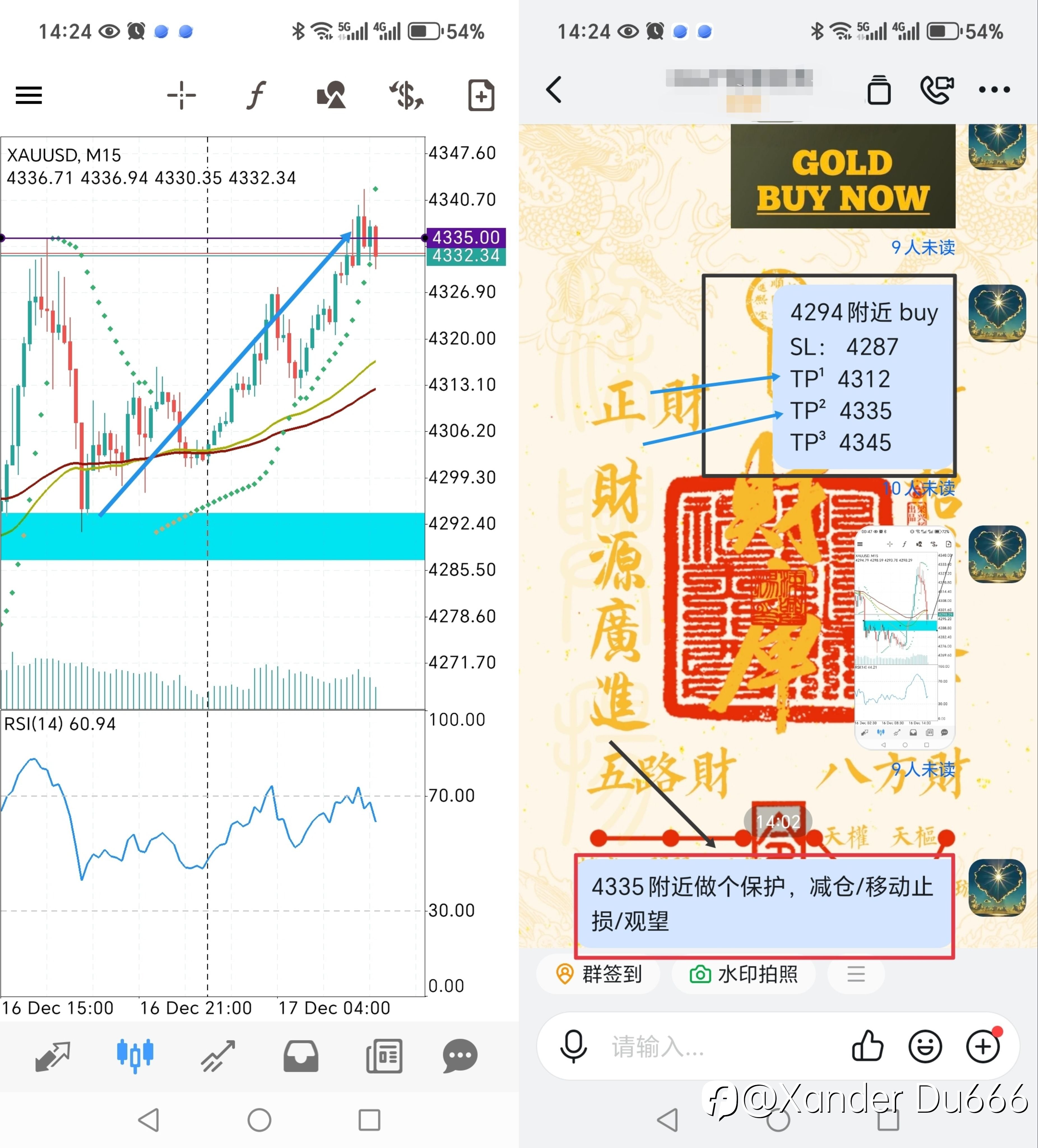Open the news page icon
The image size is (1038, 1148).
click(384, 1056)
